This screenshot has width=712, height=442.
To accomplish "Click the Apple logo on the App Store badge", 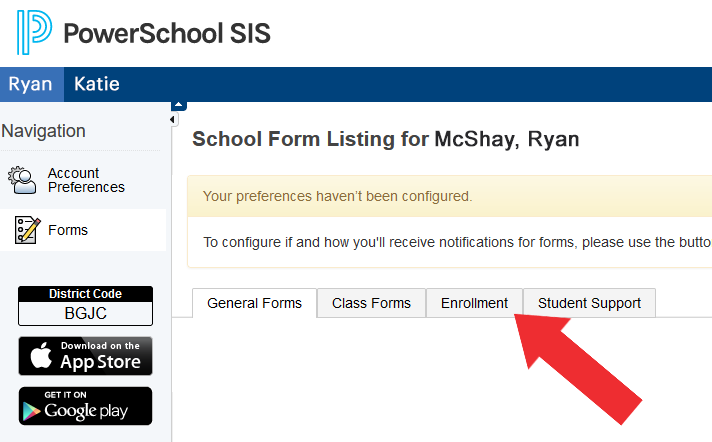I will pyautogui.click(x=40, y=356).
